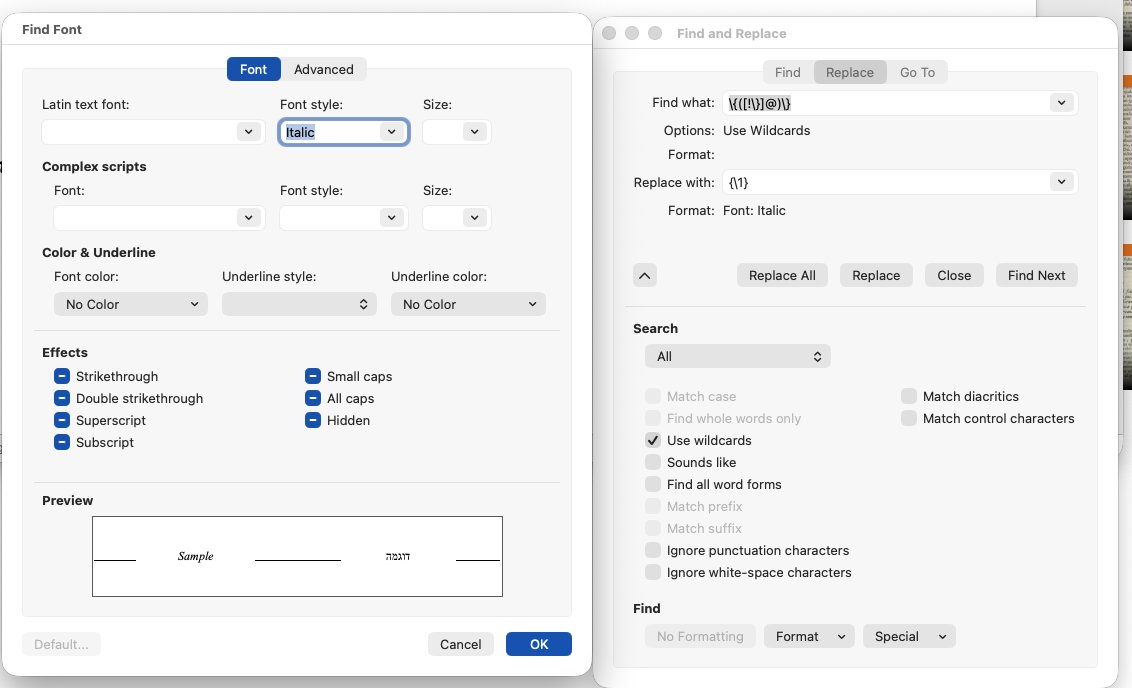Screen dimensions: 1132x688
Task: Click the red close window dot of Find and Replace
Action: [609, 33]
